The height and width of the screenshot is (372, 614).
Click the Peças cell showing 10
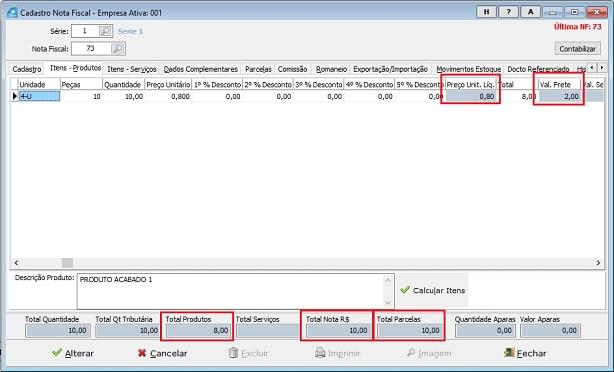81,96
